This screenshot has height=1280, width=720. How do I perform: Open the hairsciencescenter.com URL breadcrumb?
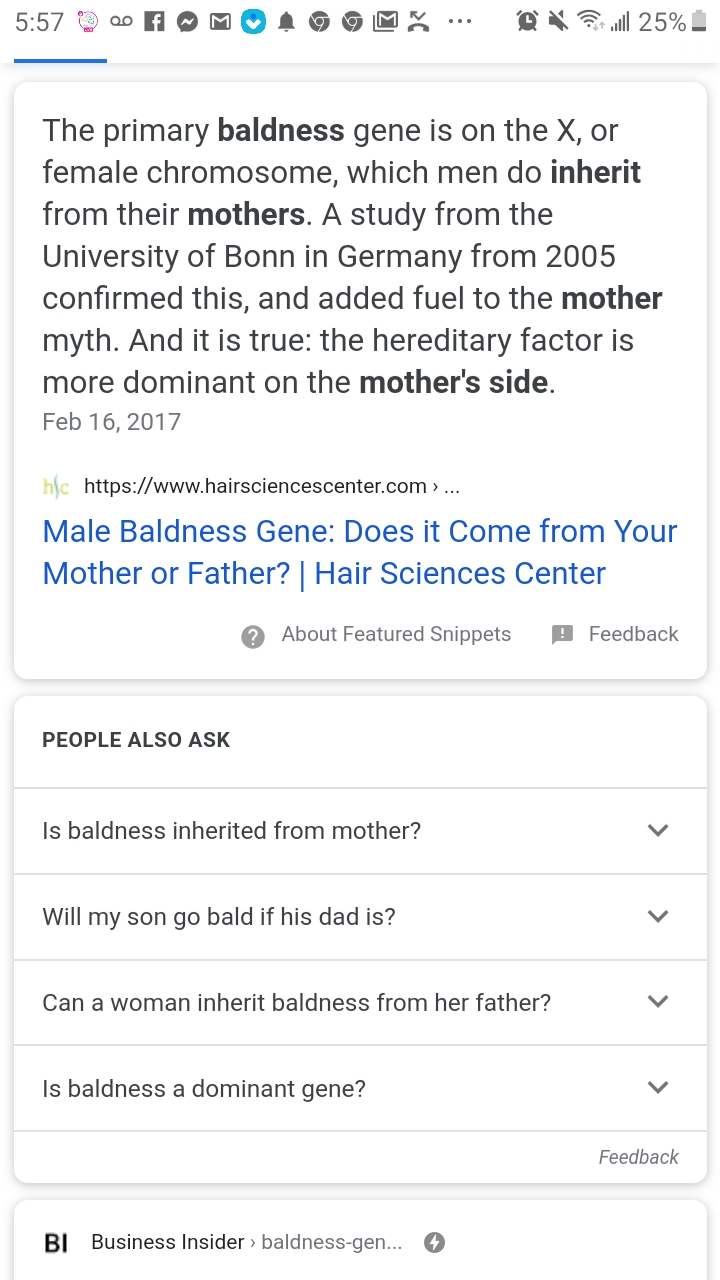[272, 487]
